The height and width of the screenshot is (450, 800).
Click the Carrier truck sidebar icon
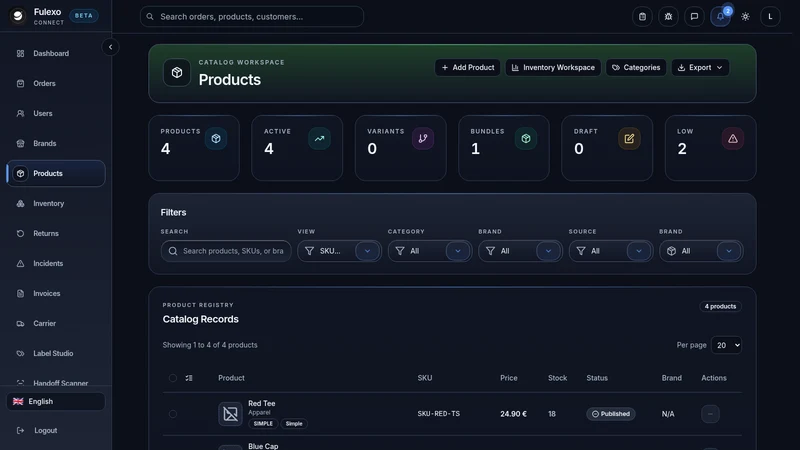click(x=20, y=323)
